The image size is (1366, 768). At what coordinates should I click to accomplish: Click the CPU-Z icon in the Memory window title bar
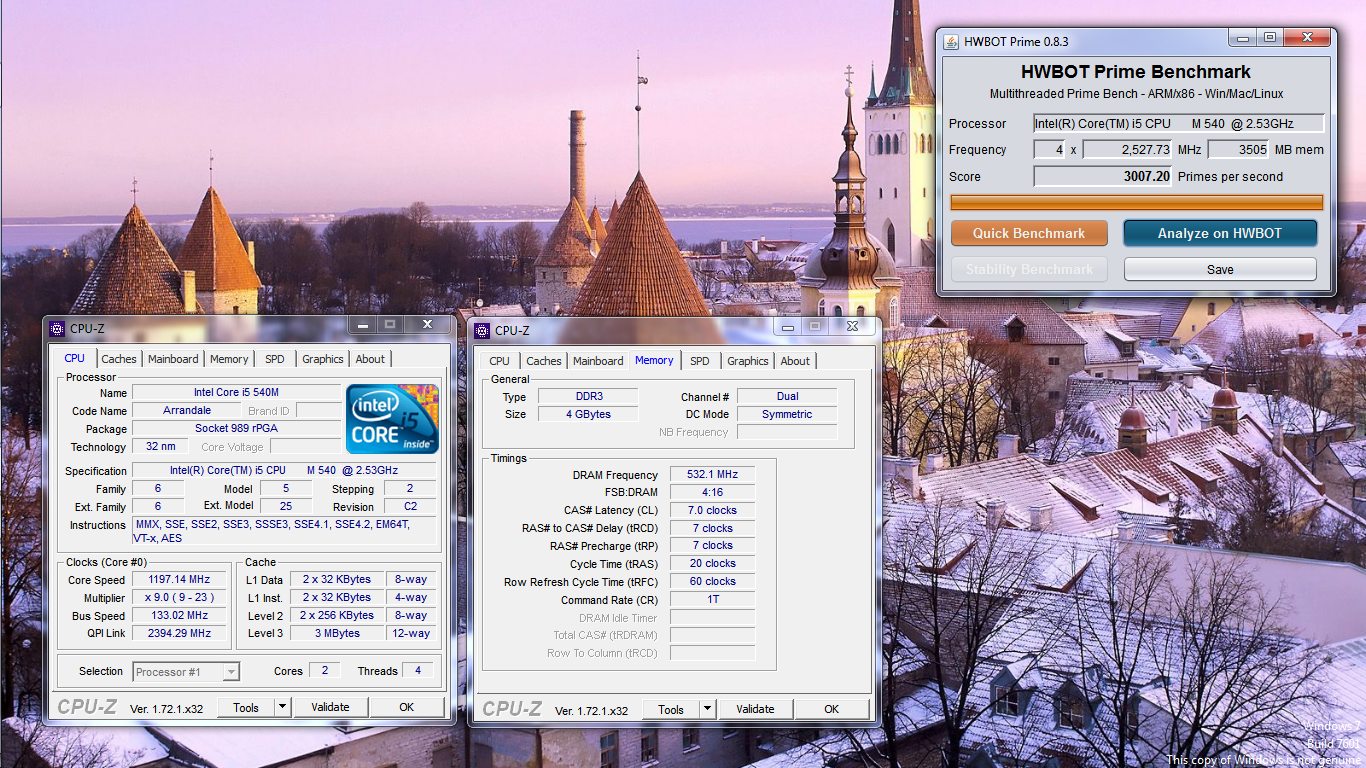point(482,330)
